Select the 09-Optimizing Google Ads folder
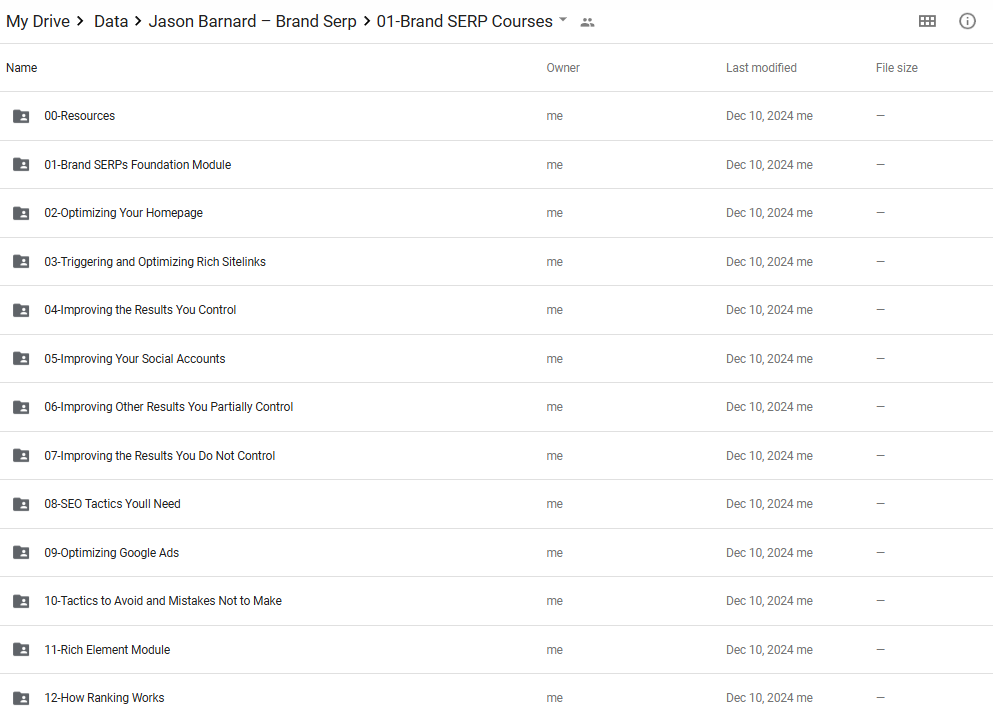 click(111, 553)
